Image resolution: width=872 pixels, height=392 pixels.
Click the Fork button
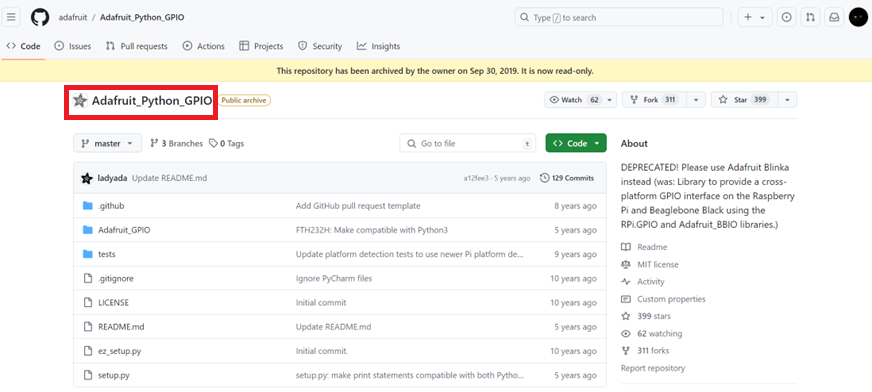(655, 100)
